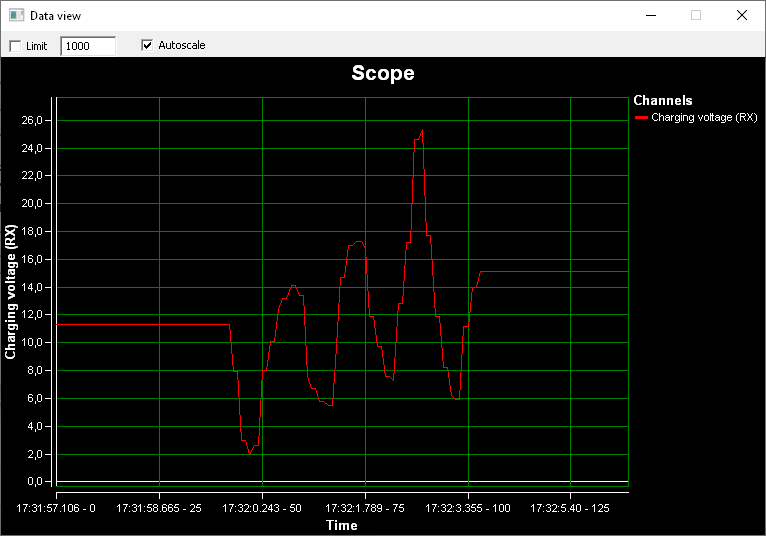Click the Charging voltage (RX) y-axis label
The image size is (766, 536).
[x=10, y=292]
